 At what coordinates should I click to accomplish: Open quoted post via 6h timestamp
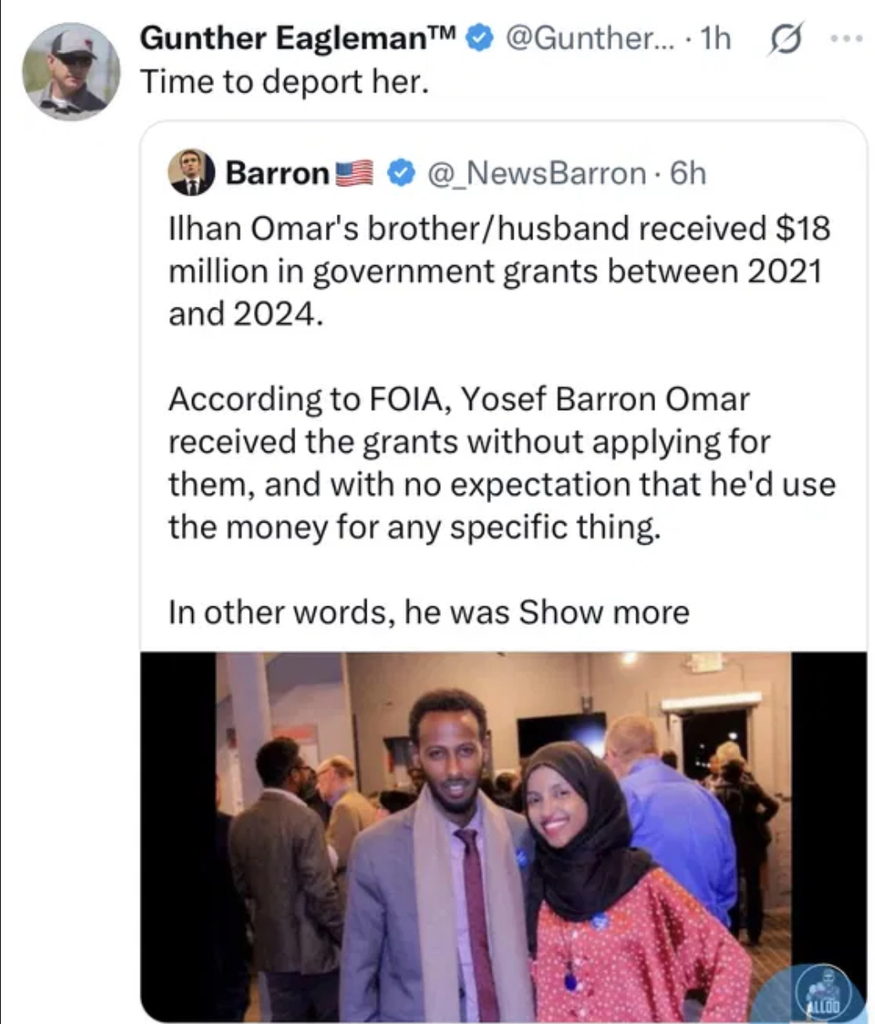click(x=688, y=173)
